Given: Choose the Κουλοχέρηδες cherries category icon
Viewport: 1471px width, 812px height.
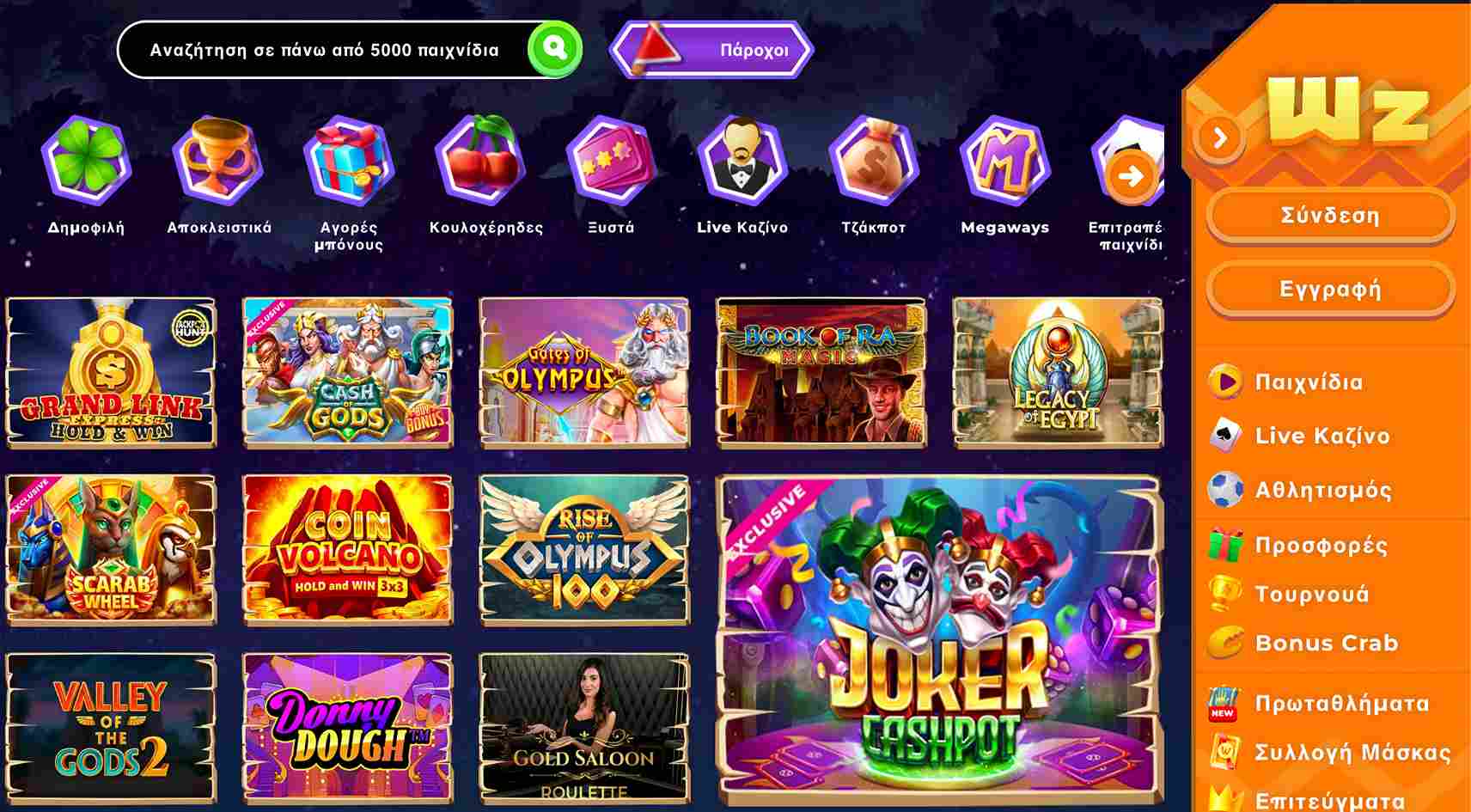Looking at the screenshot, I should (480, 161).
